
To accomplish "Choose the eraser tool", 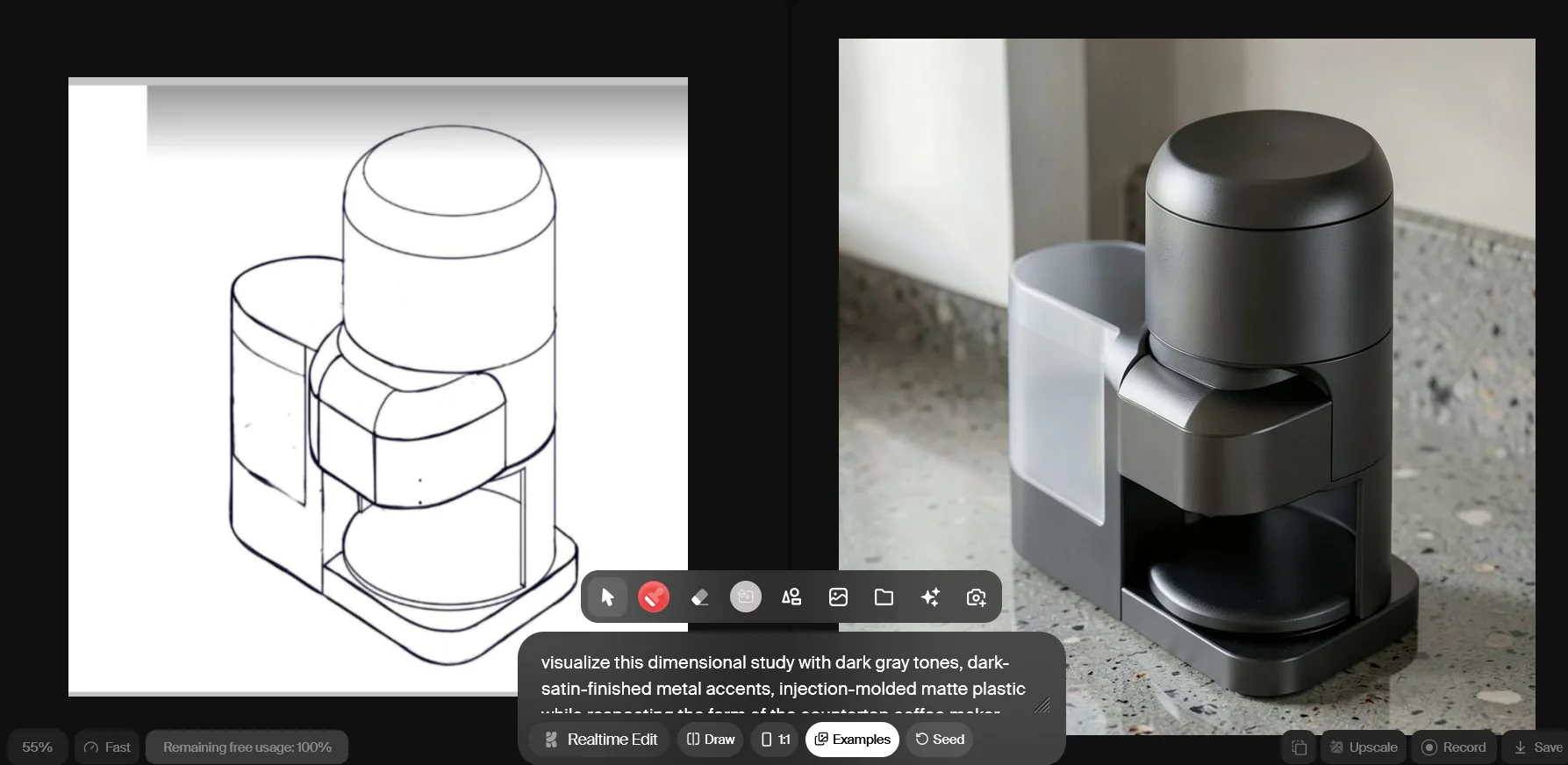I will [699, 597].
